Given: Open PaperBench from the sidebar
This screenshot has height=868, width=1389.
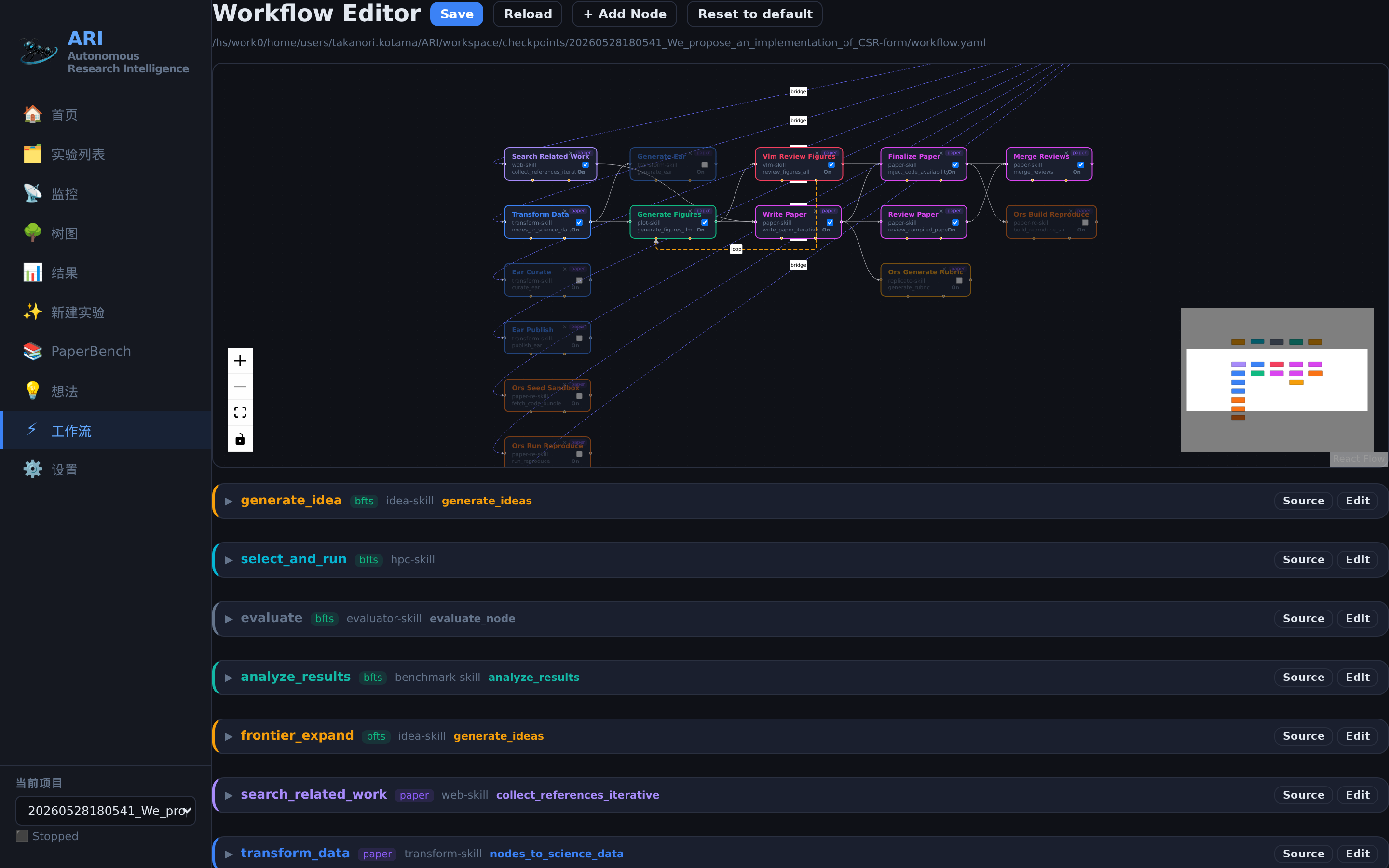Looking at the screenshot, I should coord(106,352).
